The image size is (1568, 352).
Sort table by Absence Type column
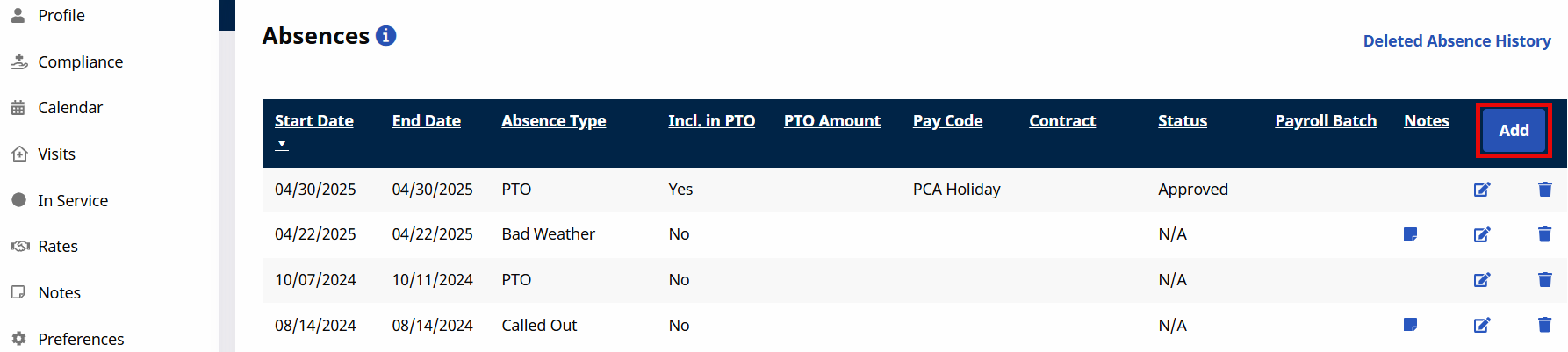(x=553, y=121)
